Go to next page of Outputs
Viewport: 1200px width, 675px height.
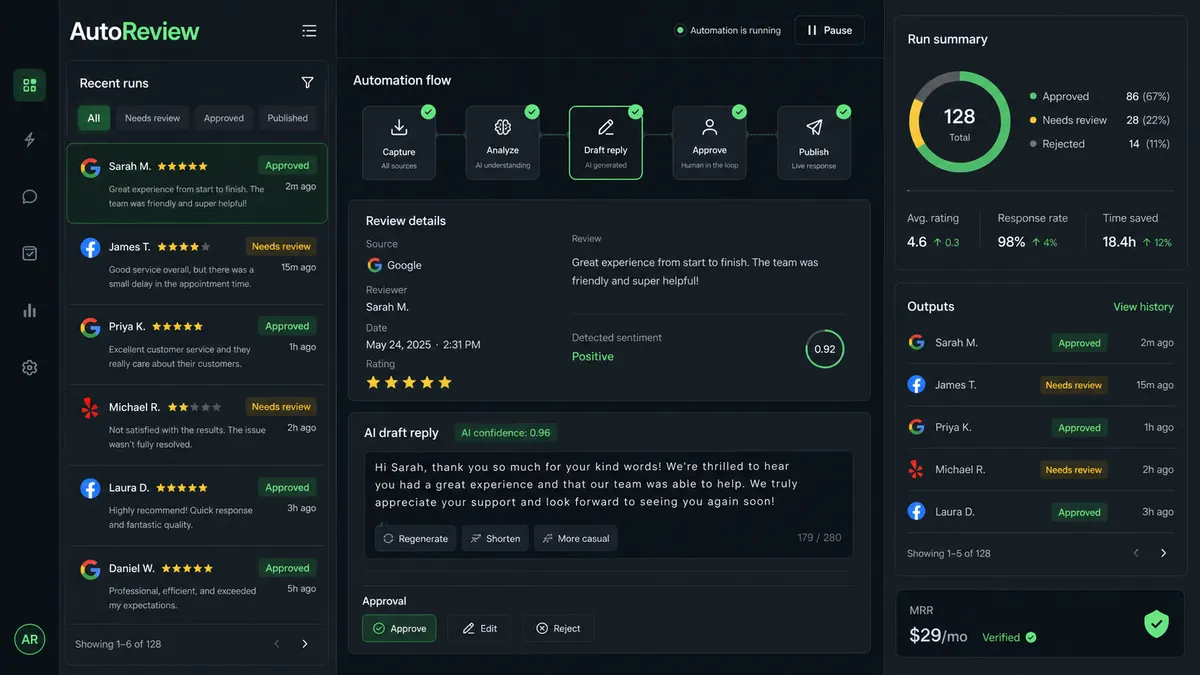point(1163,553)
